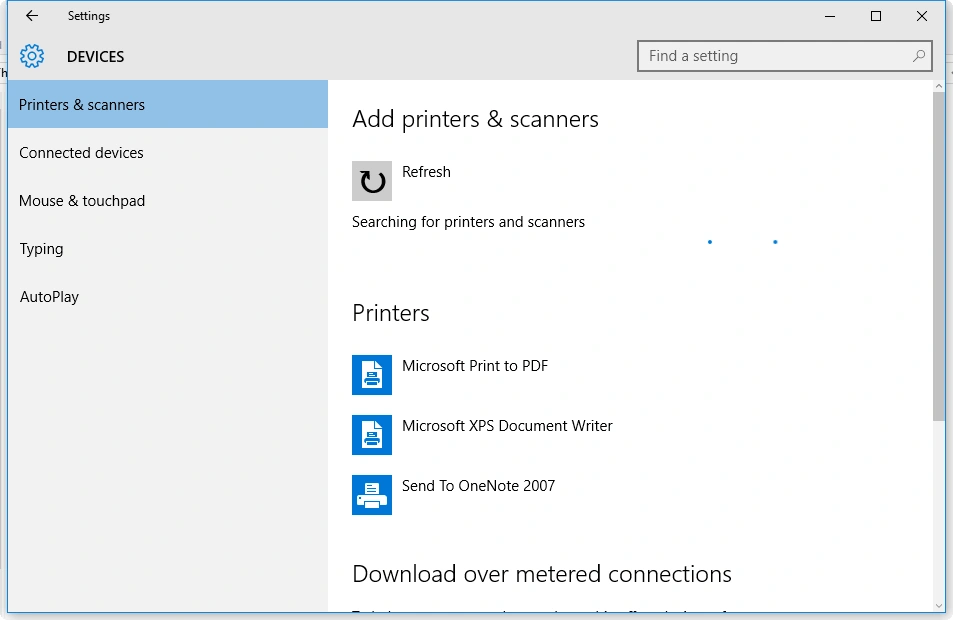The height and width of the screenshot is (620, 953).
Task: Click the Microsoft Print to PDF icon
Action: coord(372,374)
